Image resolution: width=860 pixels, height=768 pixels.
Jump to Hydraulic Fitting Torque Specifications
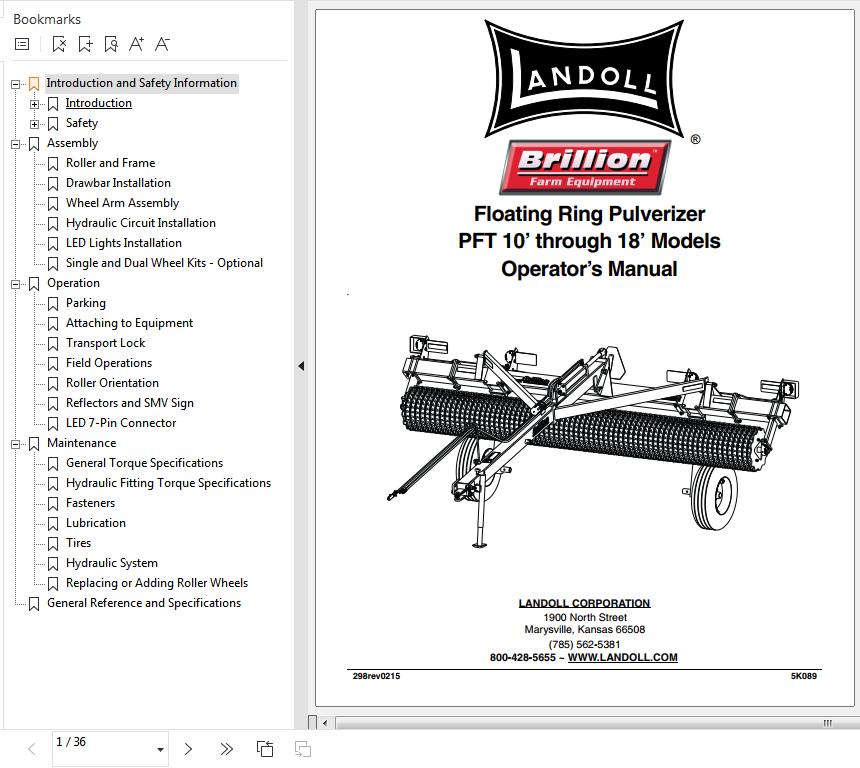click(168, 483)
